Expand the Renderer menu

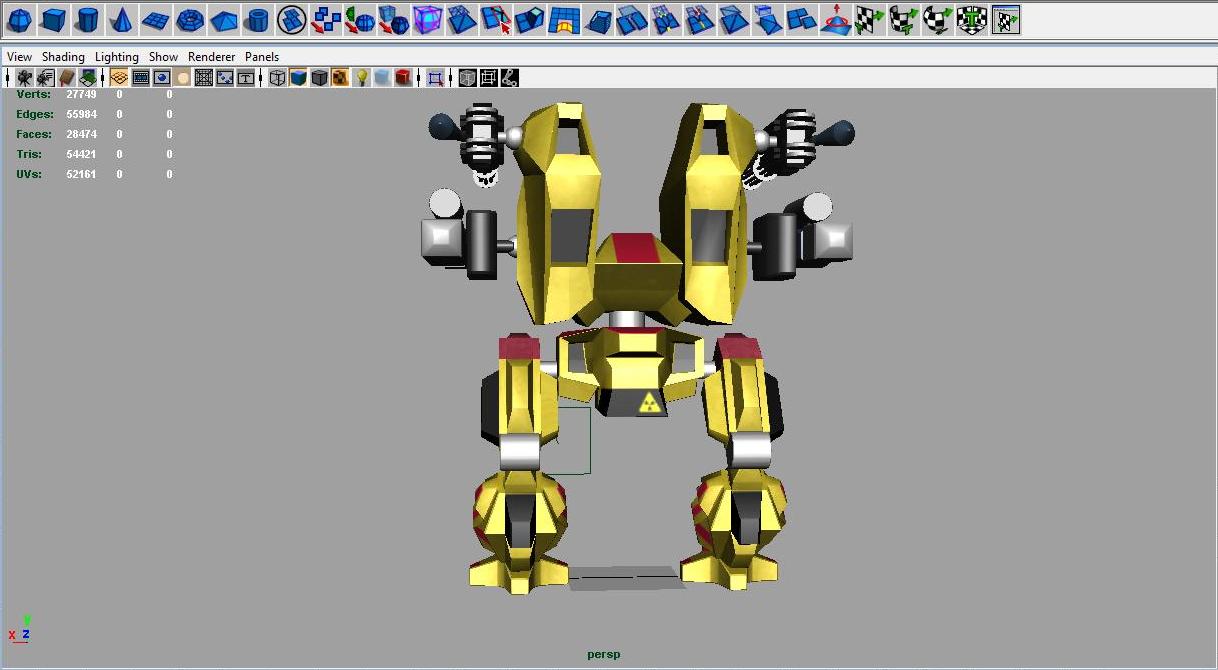pos(212,57)
